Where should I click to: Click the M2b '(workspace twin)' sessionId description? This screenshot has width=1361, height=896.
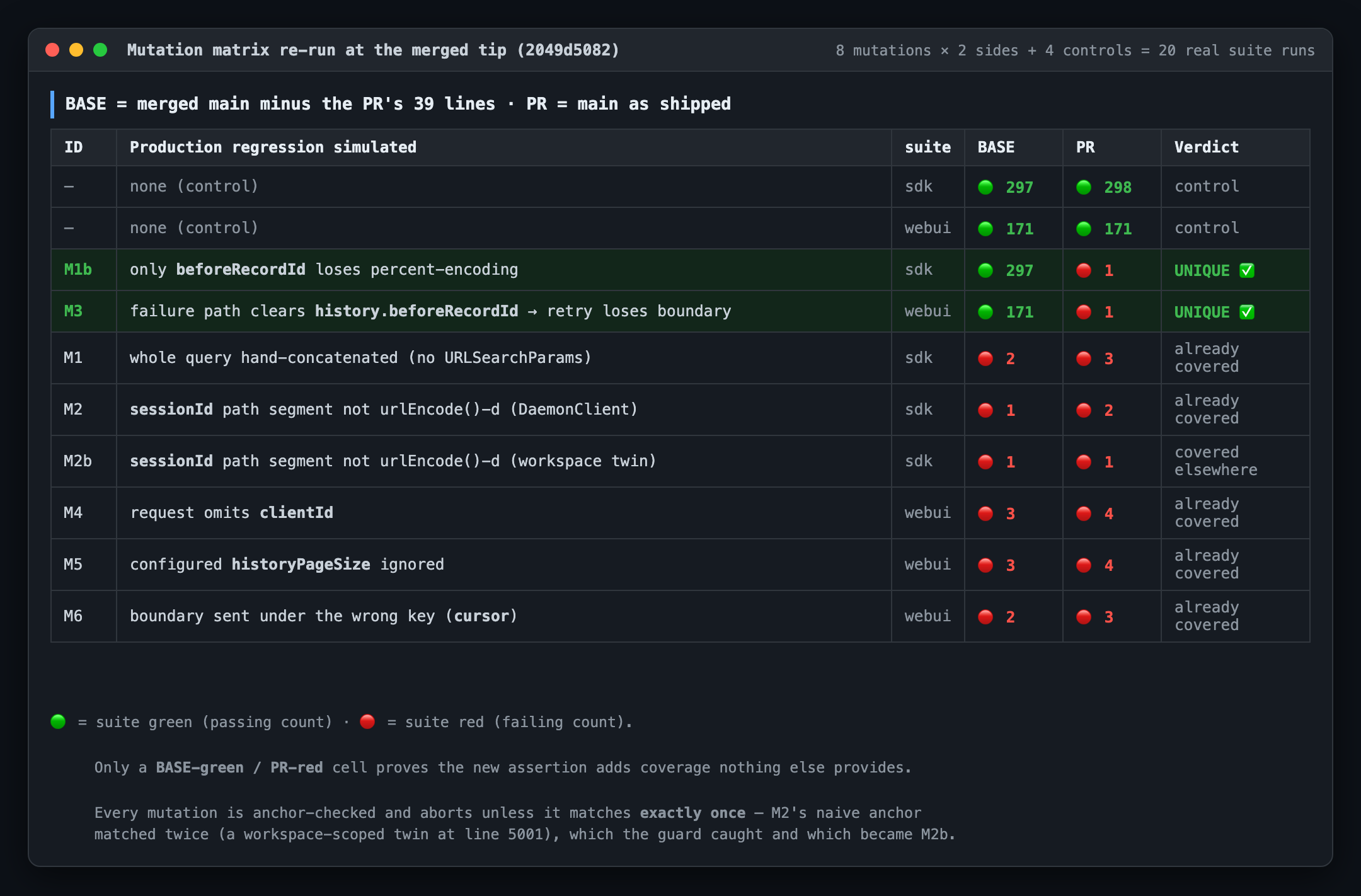(x=393, y=461)
